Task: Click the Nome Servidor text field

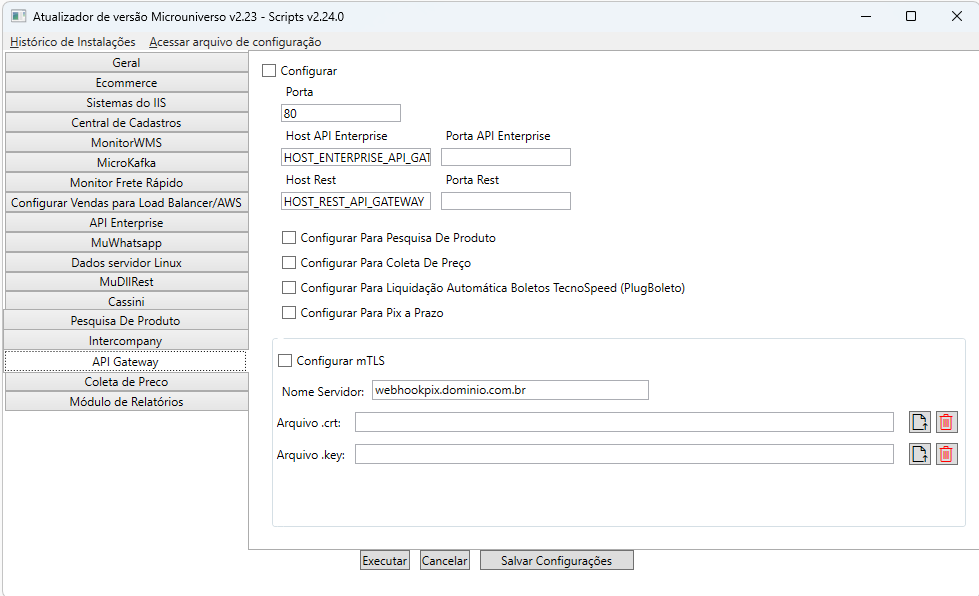Action: (x=510, y=390)
